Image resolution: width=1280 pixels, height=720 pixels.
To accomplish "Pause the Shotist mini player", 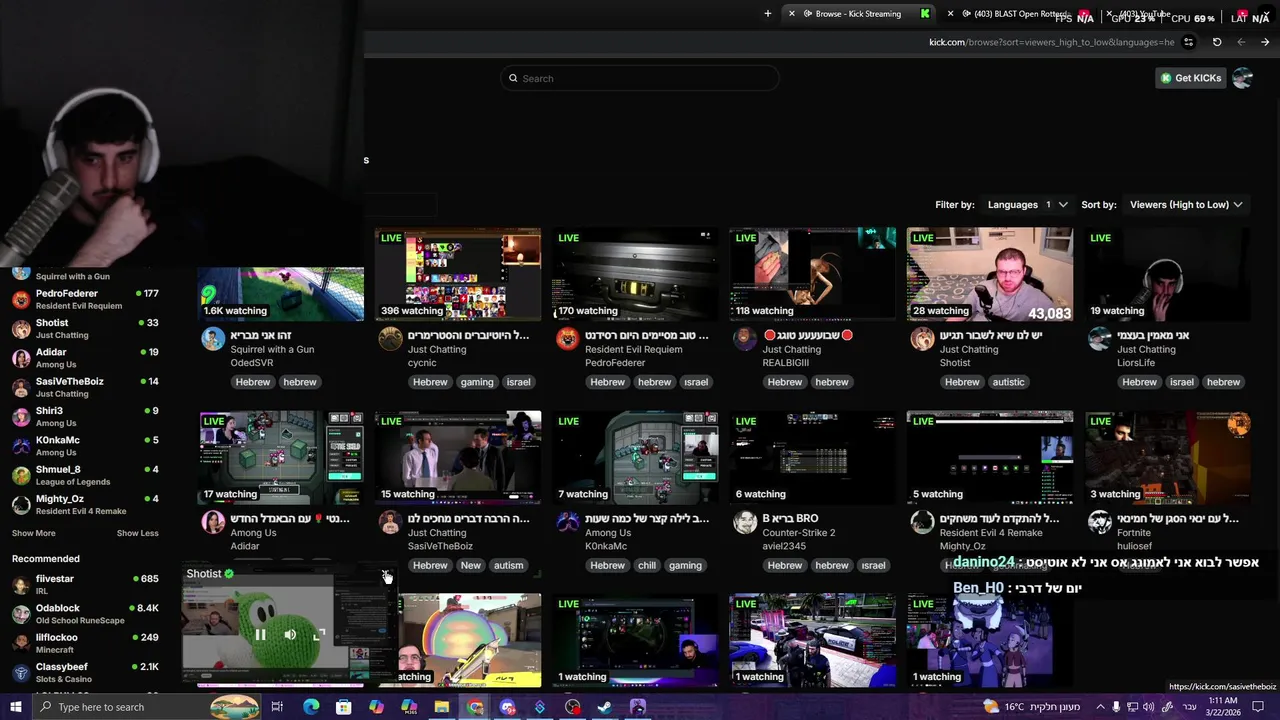I will pos(260,634).
